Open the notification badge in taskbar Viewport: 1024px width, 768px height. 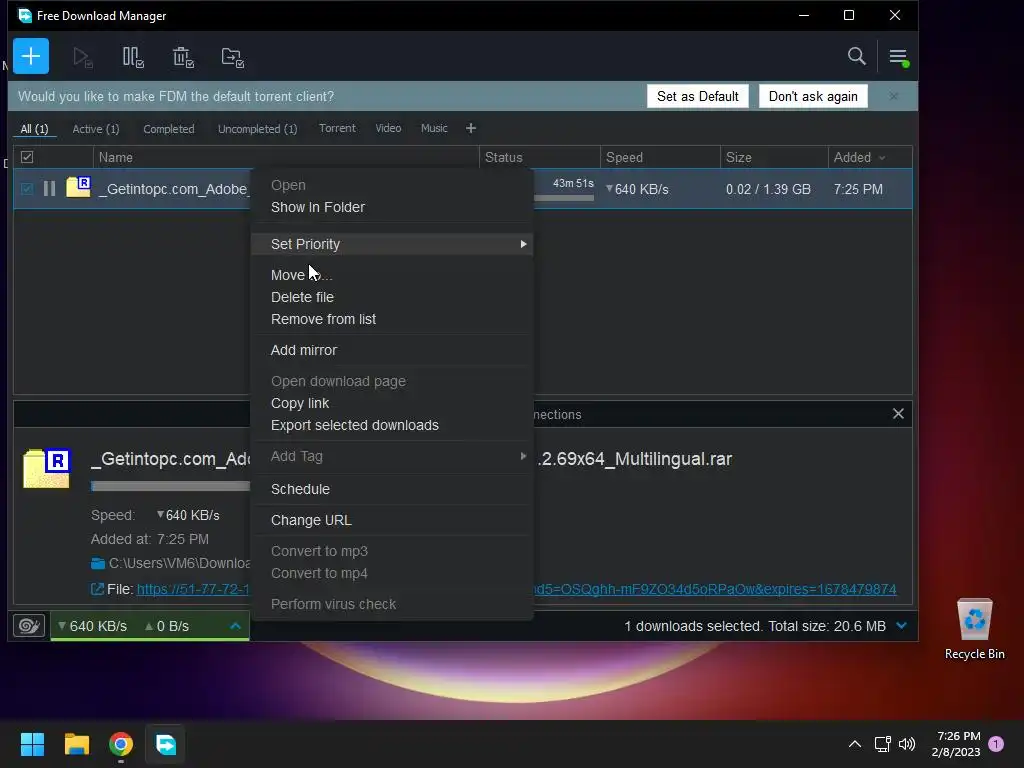pos(996,744)
